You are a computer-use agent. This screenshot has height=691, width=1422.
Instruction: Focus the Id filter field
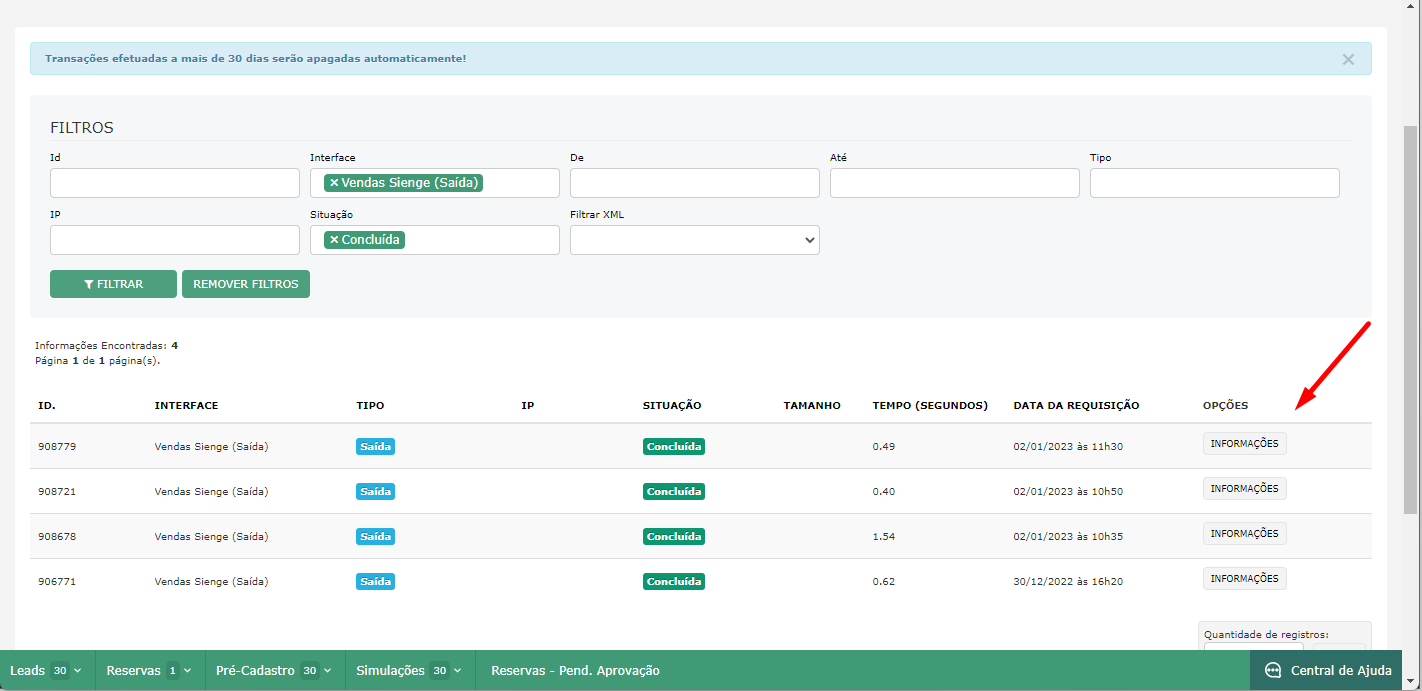coord(175,183)
